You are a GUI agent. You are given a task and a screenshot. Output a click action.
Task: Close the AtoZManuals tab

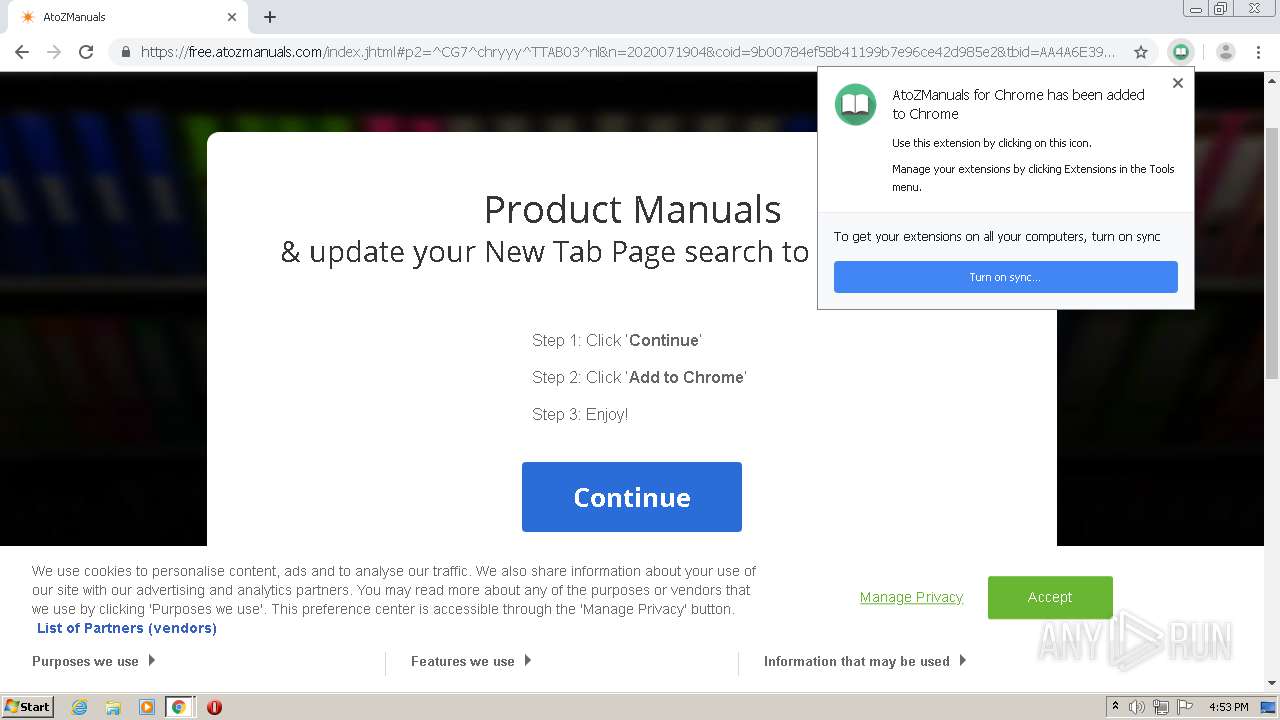point(232,17)
